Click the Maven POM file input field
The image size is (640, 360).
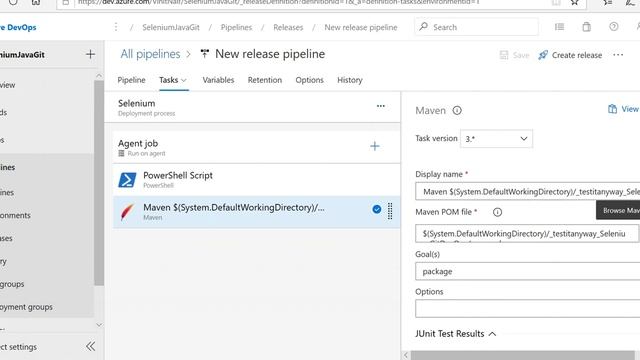coord(527,233)
